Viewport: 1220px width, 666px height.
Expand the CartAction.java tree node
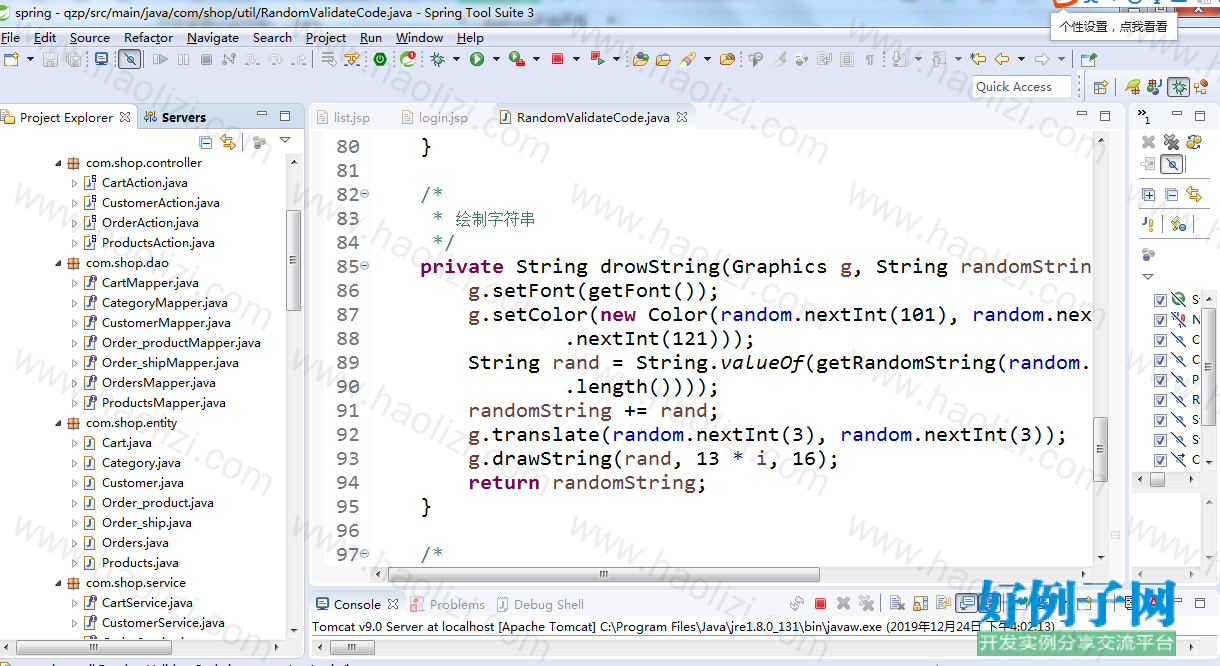click(74, 183)
